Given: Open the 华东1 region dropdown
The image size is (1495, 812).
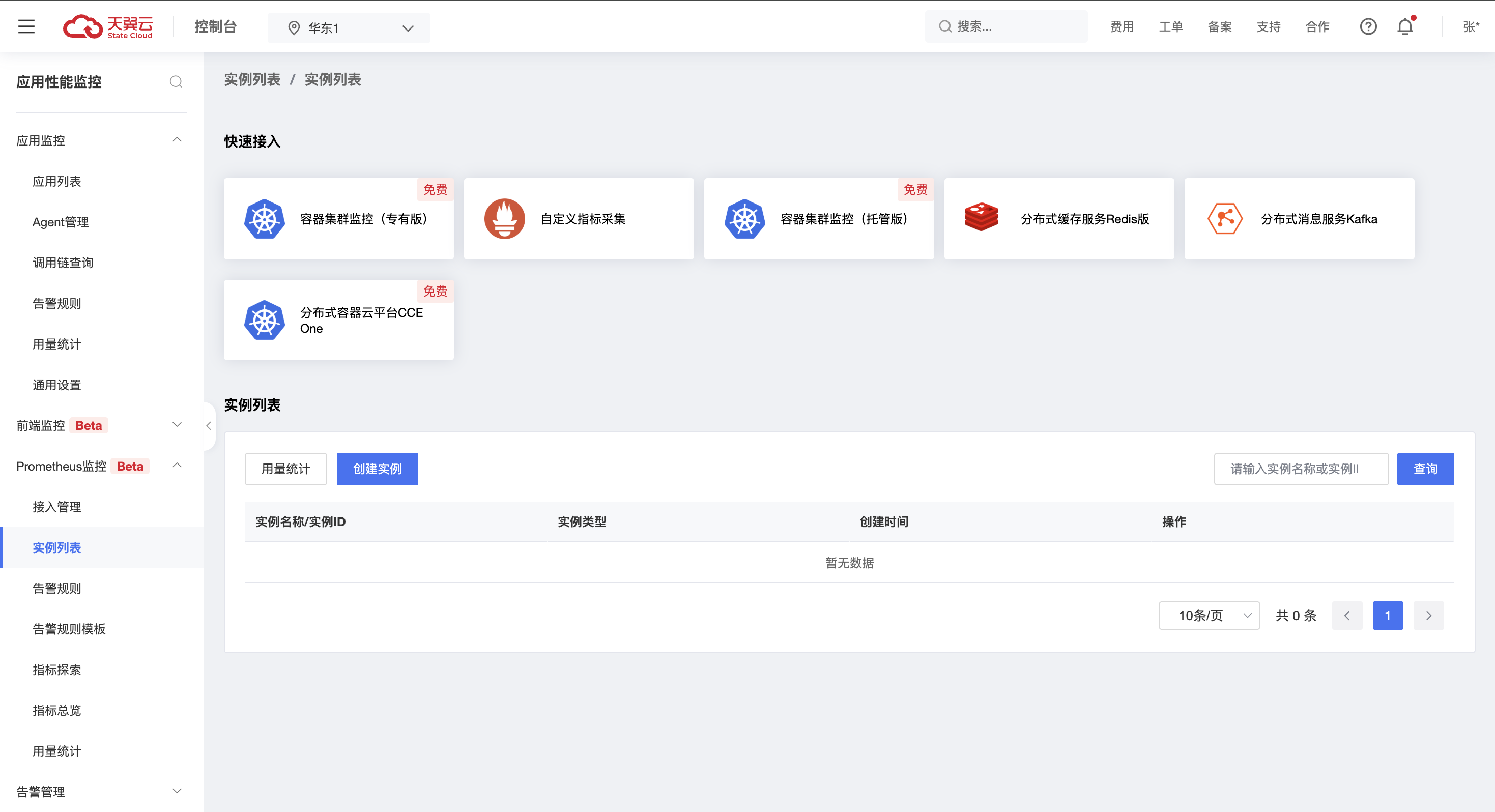Looking at the screenshot, I should (x=349, y=28).
